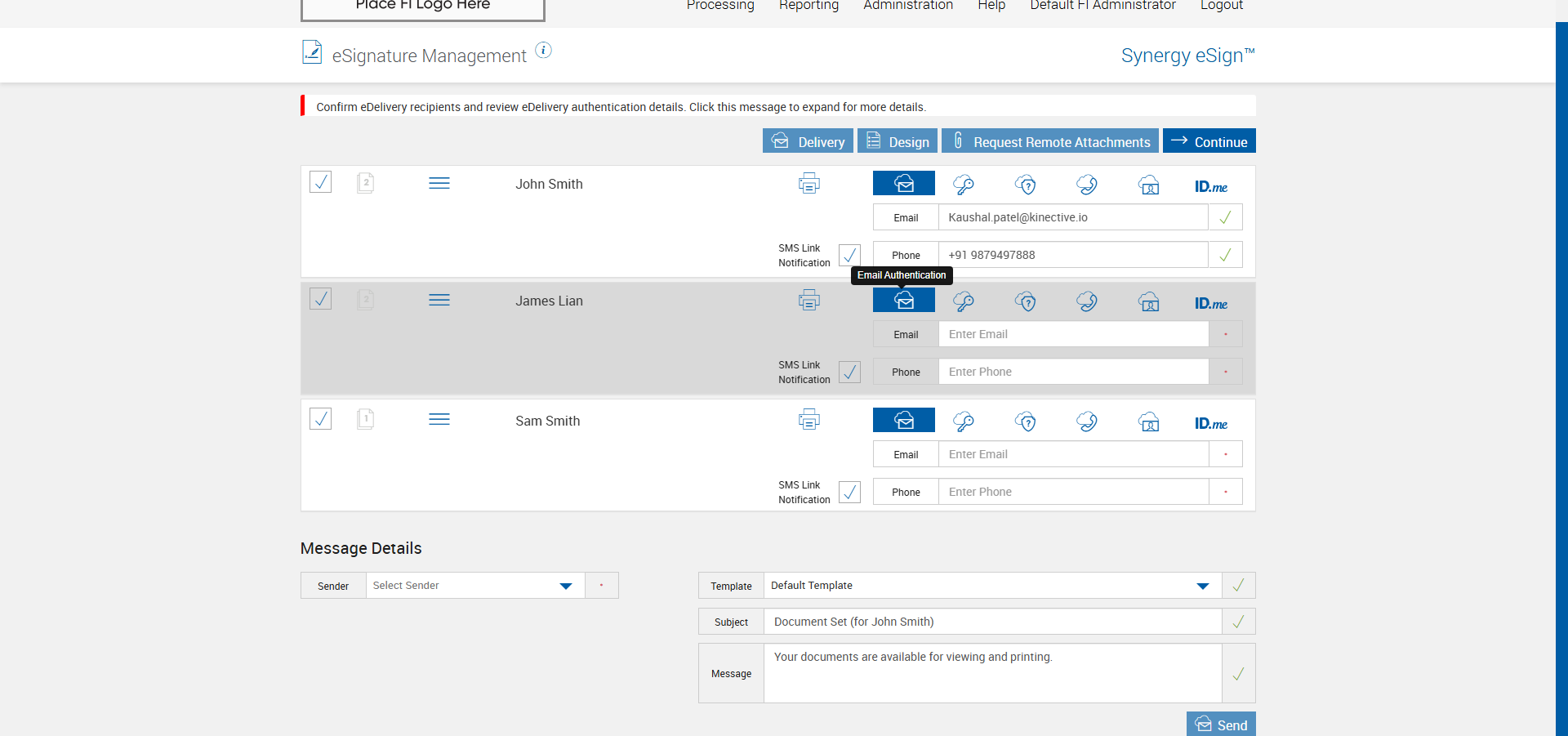
Task: Select shield question icon for James Lian
Action: point(1026,301)
